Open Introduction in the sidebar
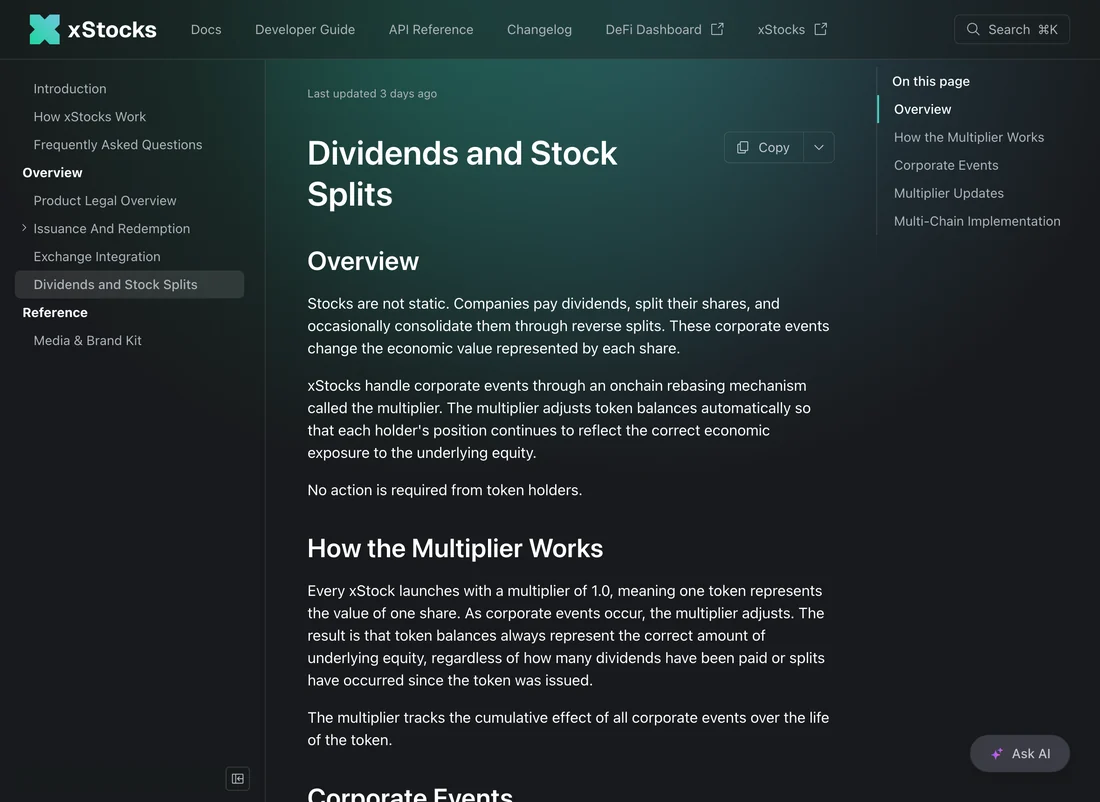 [70, 88]
